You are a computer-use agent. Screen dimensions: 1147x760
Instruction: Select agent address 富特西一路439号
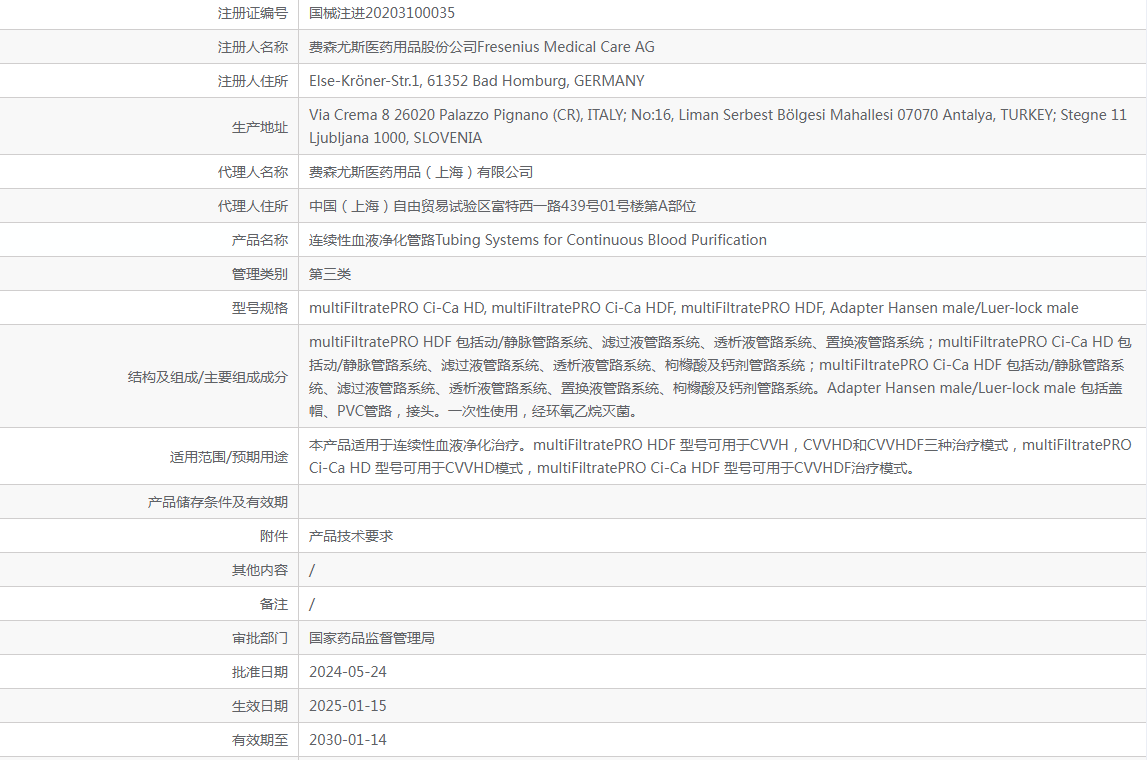[502, 206]
